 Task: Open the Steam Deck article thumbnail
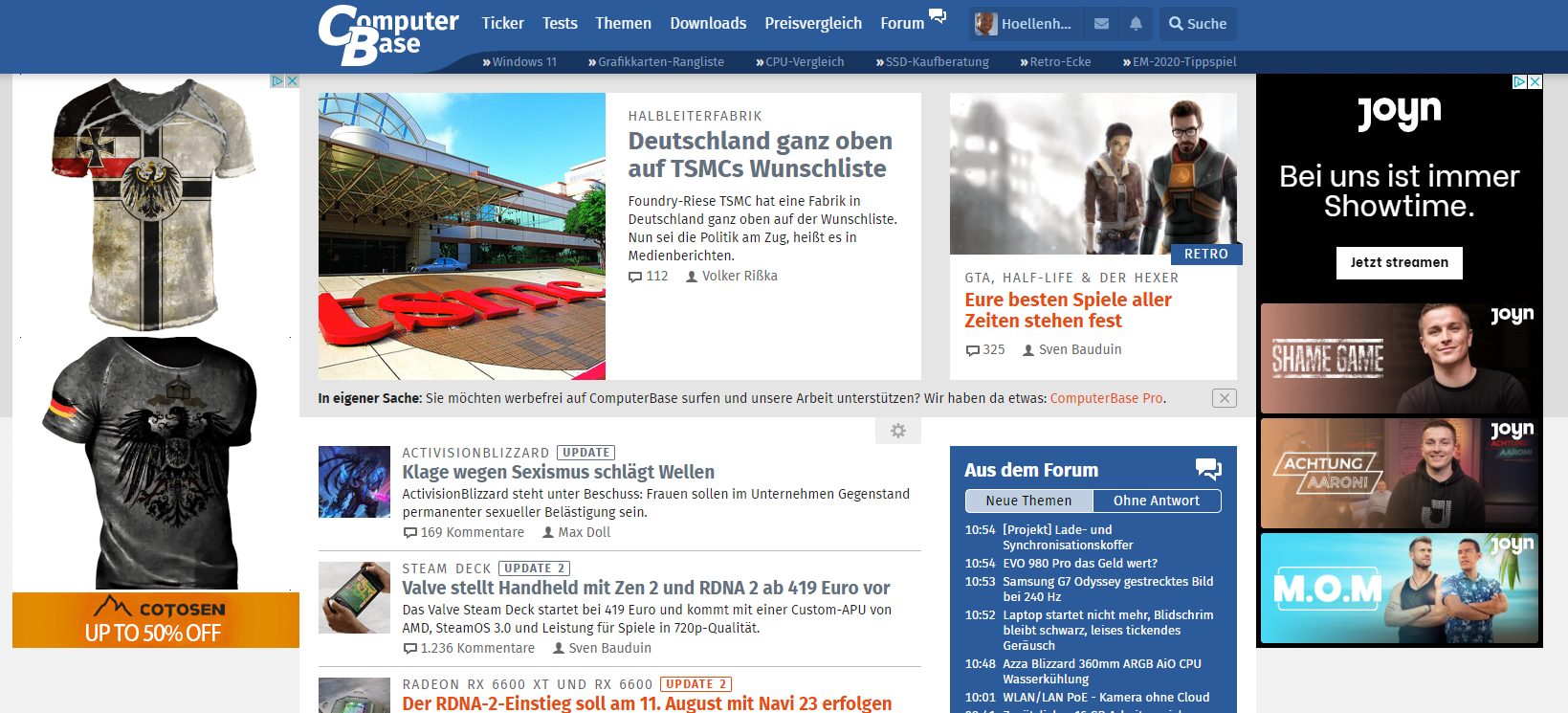pos(354,598)
